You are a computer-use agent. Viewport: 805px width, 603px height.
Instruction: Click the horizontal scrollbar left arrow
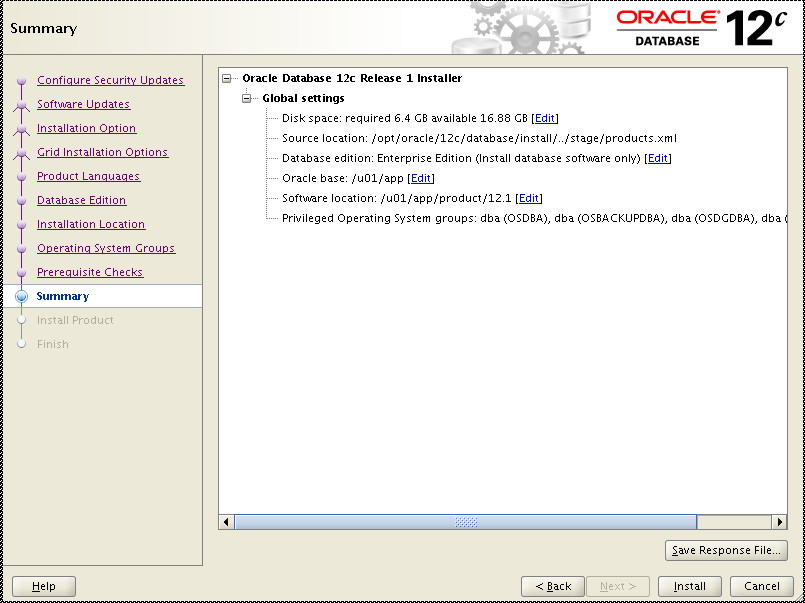click(226, 522)
